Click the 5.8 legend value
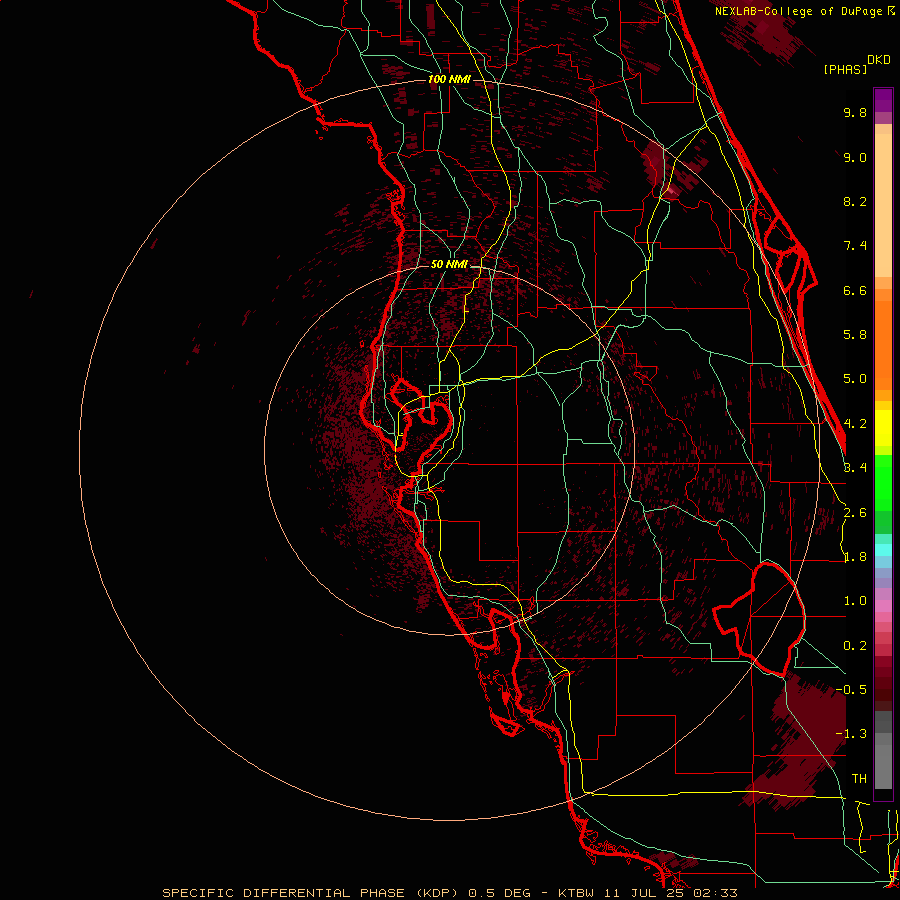The height and width of the screenshot is (900, 900). point(855,335)
